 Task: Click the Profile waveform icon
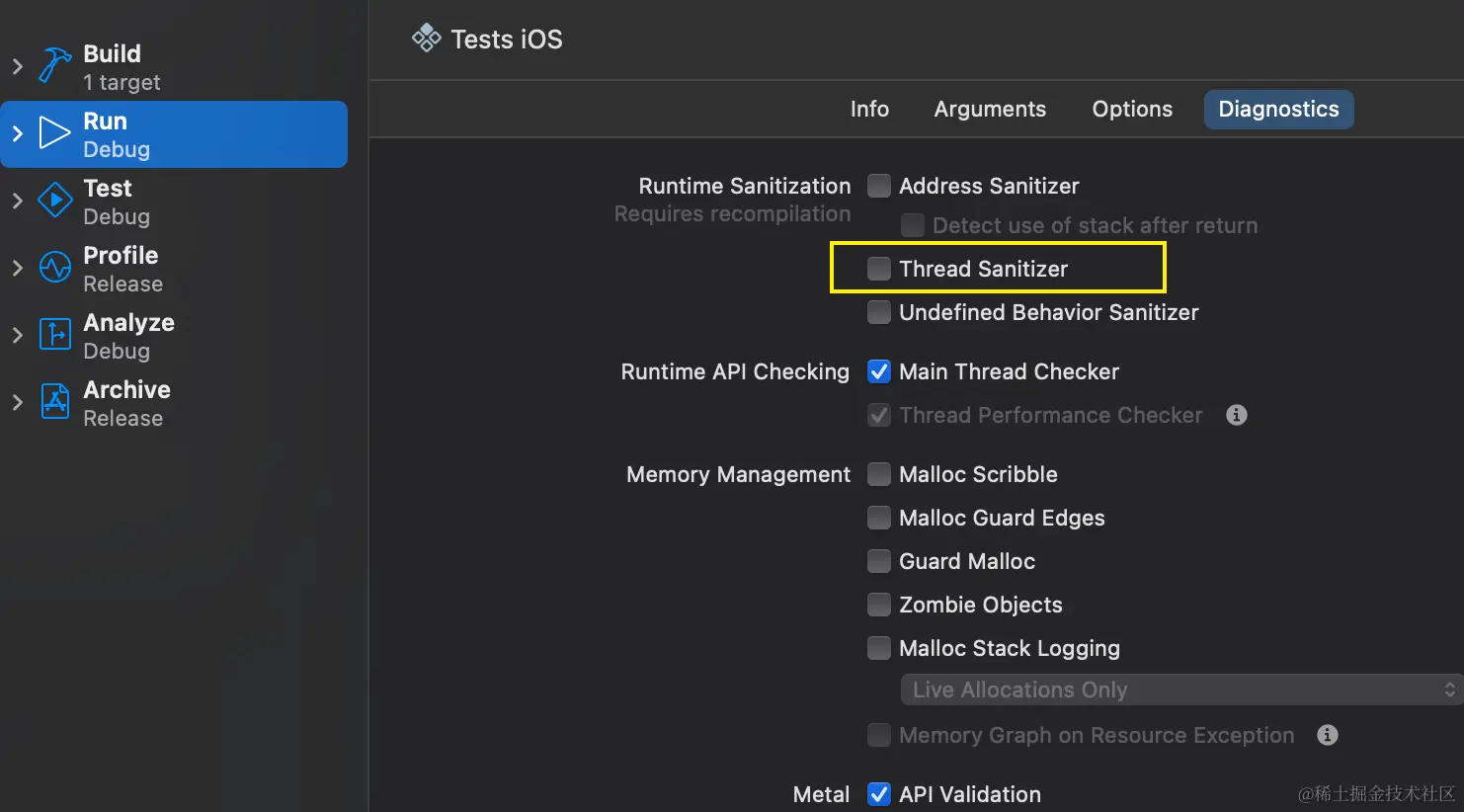click(x=55, y=268)
